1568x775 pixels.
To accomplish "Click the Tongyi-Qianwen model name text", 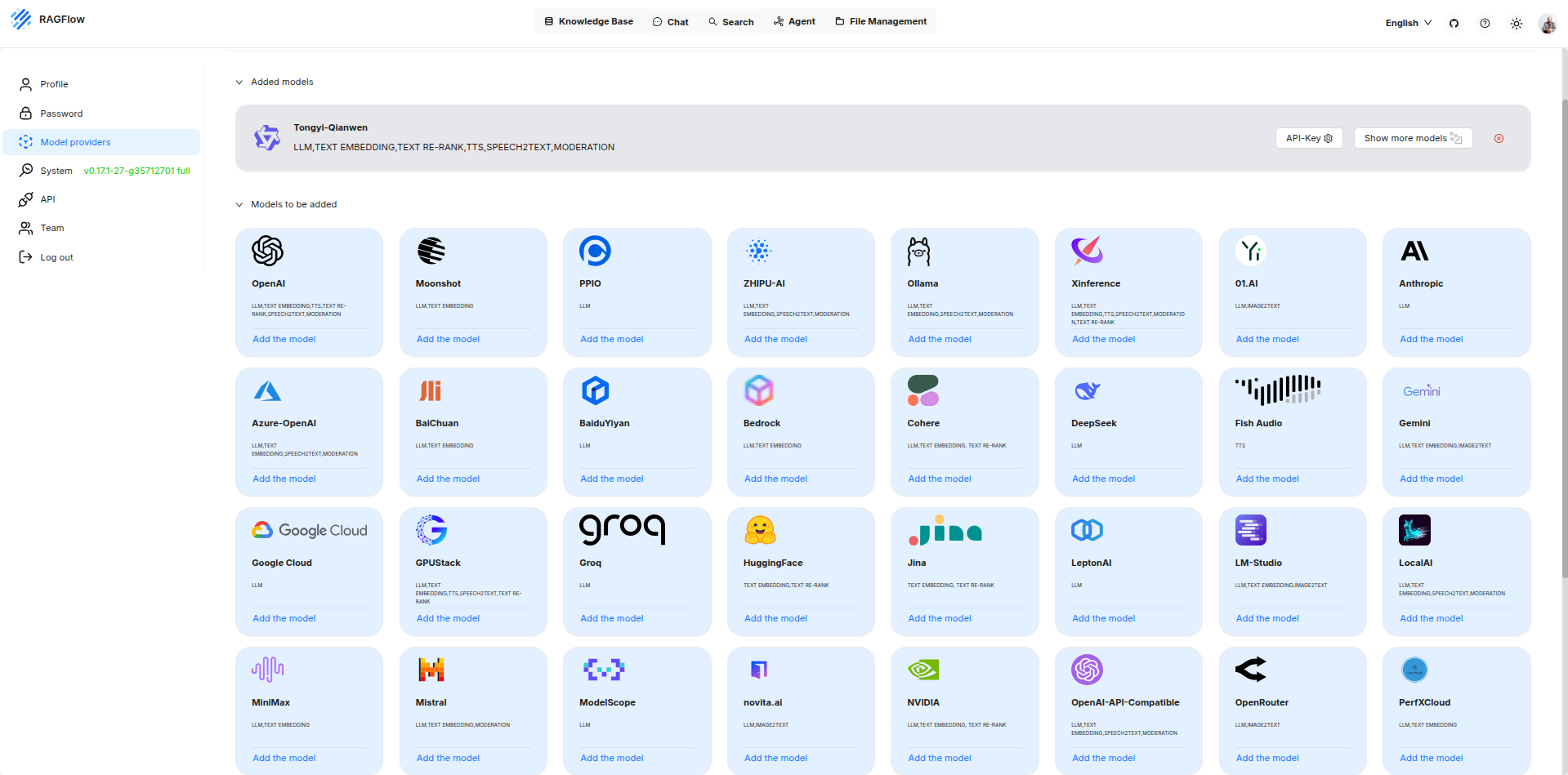I will point(330,127).
